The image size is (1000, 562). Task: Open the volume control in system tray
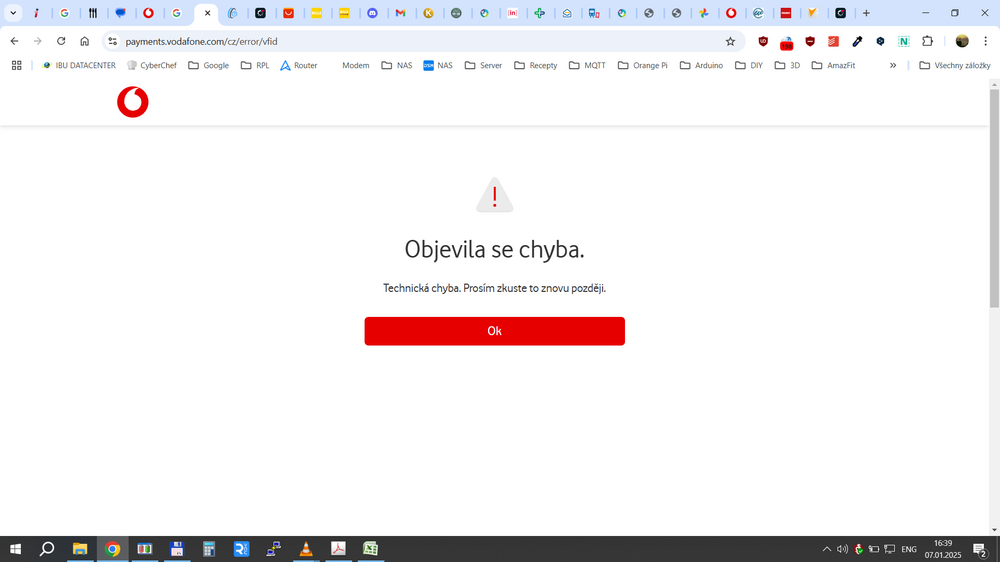pyautogui.click(x=842, y=549)
